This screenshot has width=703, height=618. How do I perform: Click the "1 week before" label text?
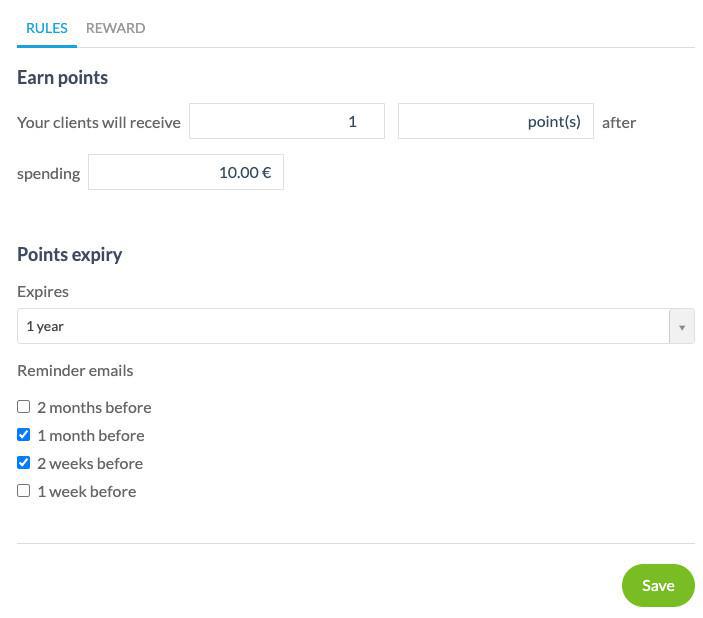pyautogui.click(x=86, y=491)
